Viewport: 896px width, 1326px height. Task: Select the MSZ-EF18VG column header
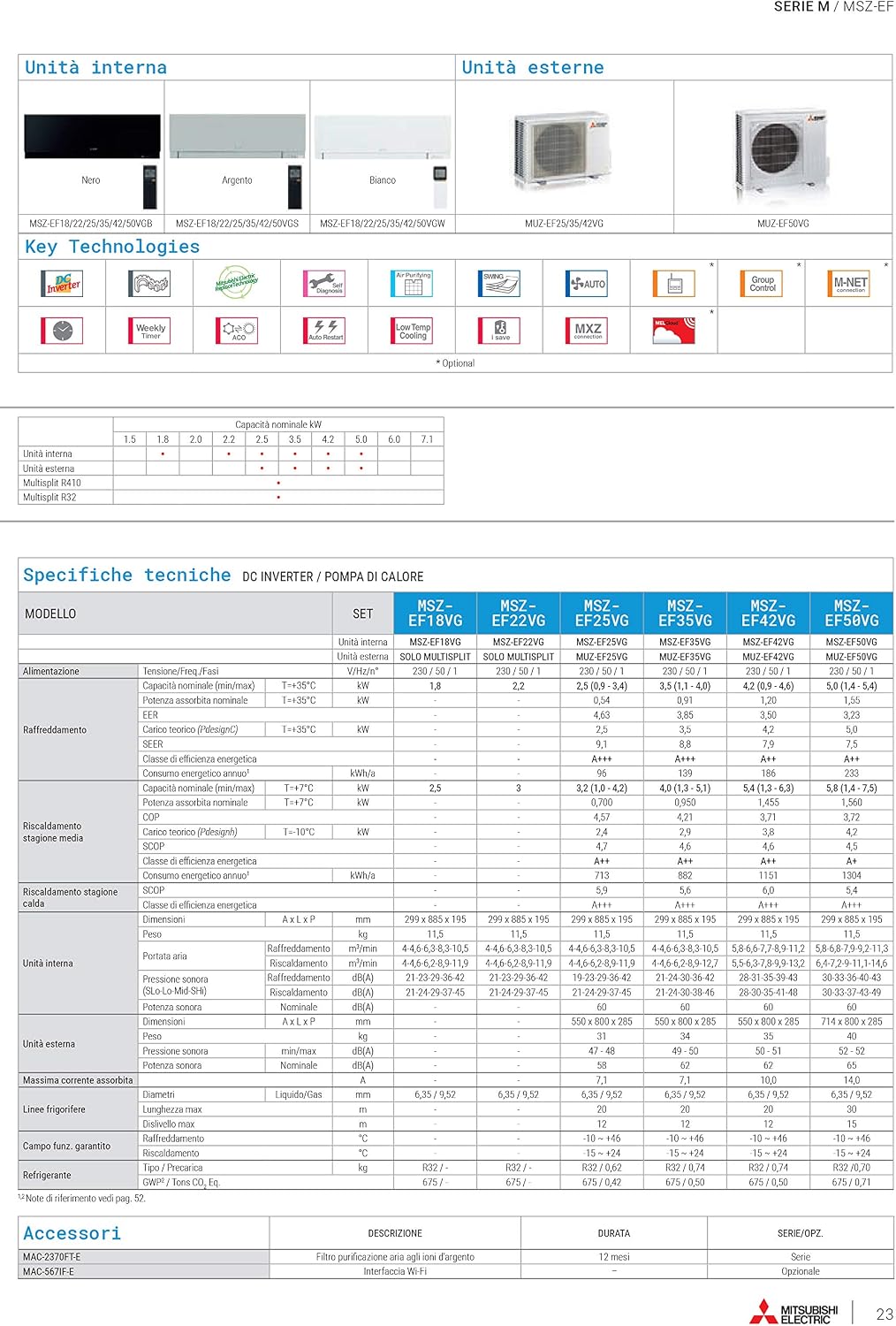(435, 613)
